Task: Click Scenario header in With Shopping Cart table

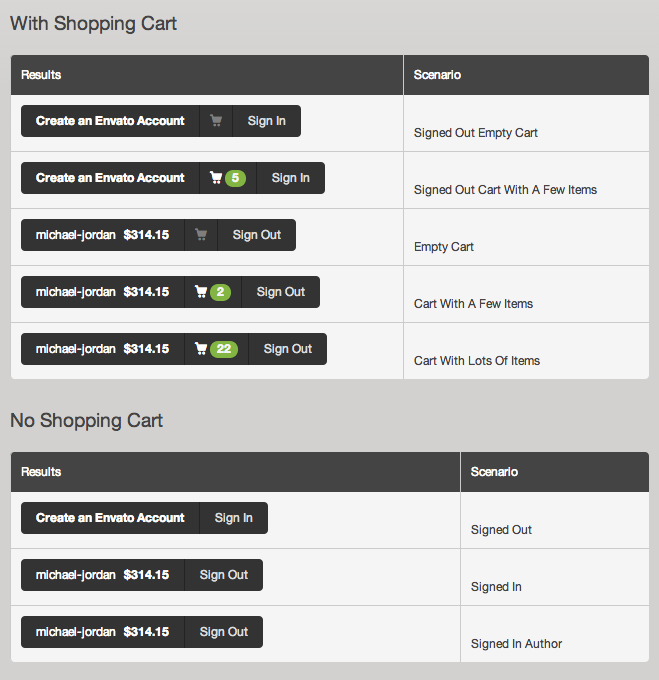Action: [x=437, y=75]
